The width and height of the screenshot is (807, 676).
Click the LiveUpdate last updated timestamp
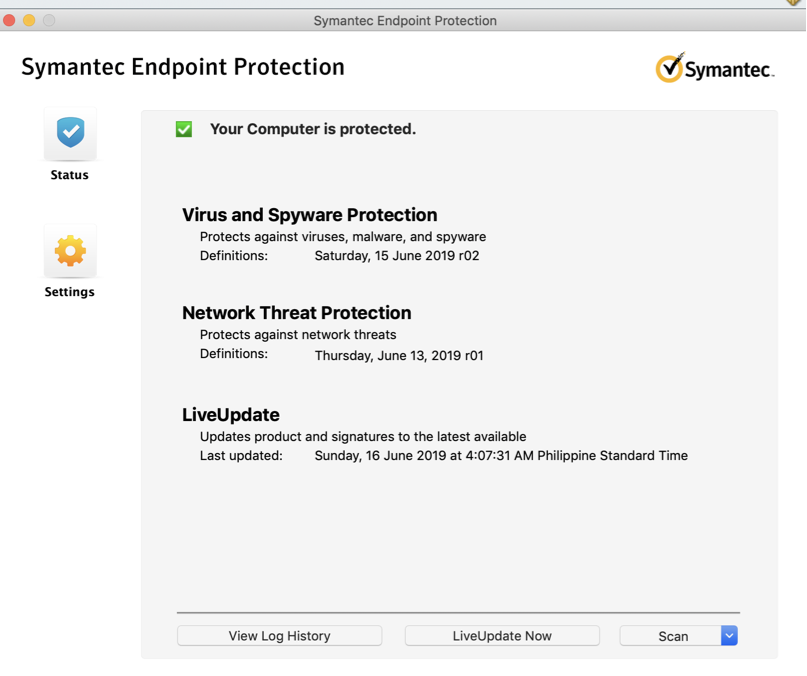pyautogui.click(x=501, y=456)
